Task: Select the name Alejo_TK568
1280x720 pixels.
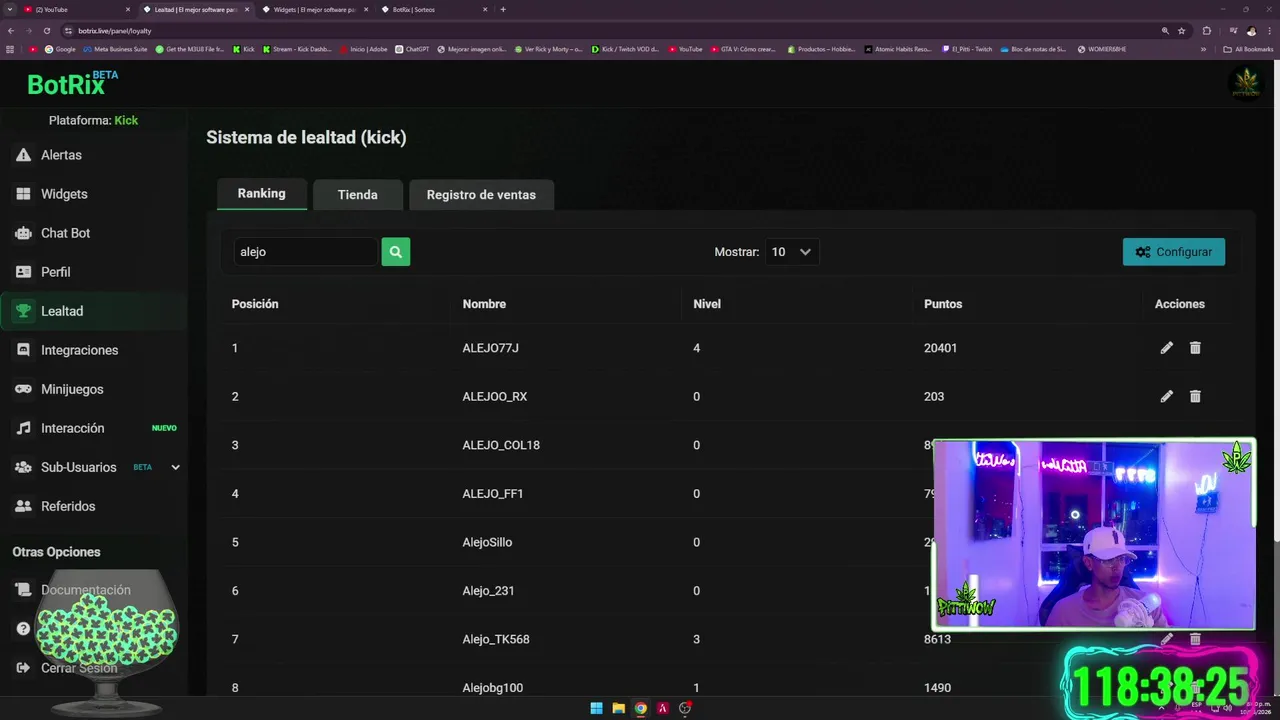Action: 496,639
